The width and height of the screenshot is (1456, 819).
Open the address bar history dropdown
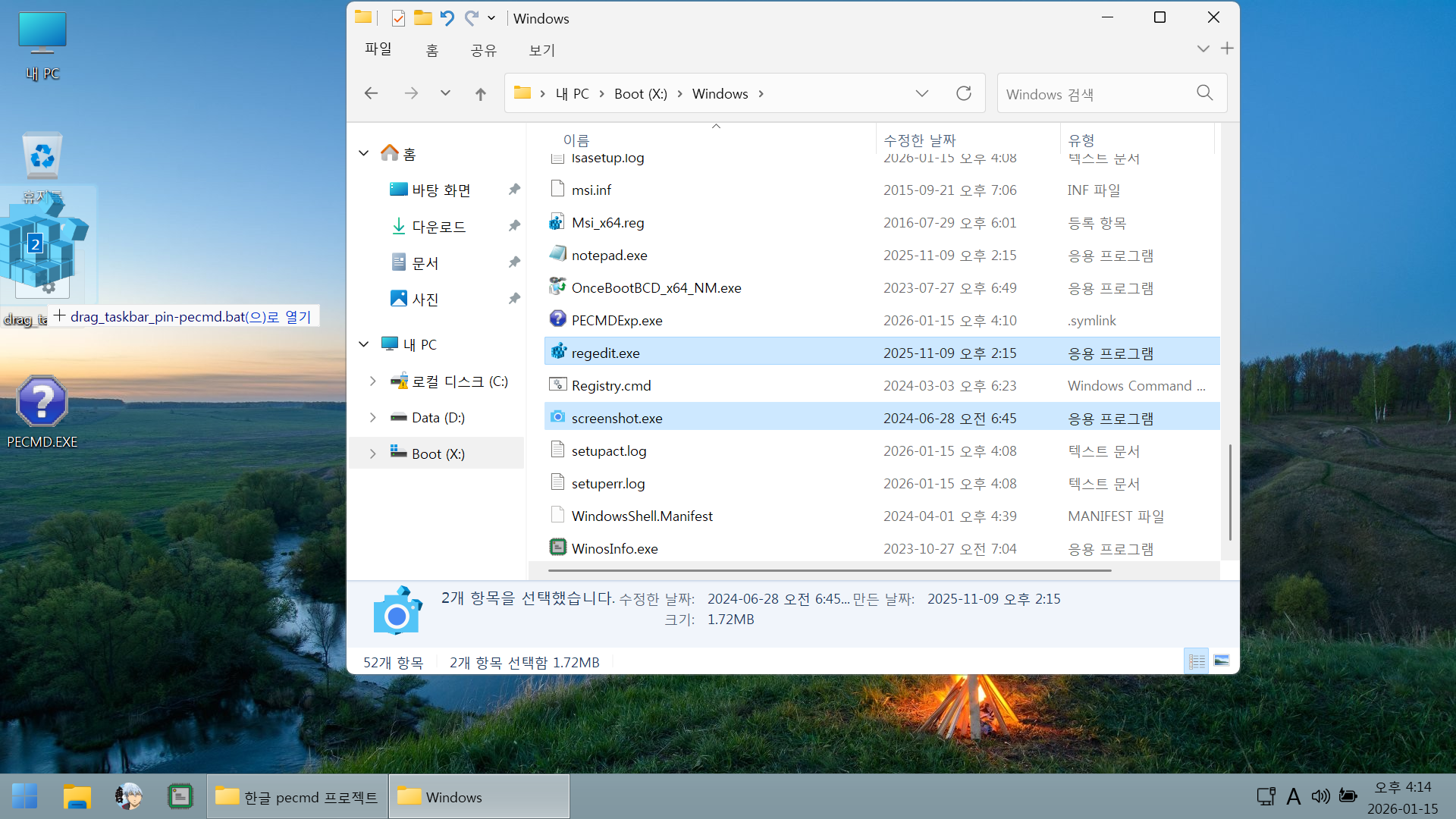[x=921, y=93]
